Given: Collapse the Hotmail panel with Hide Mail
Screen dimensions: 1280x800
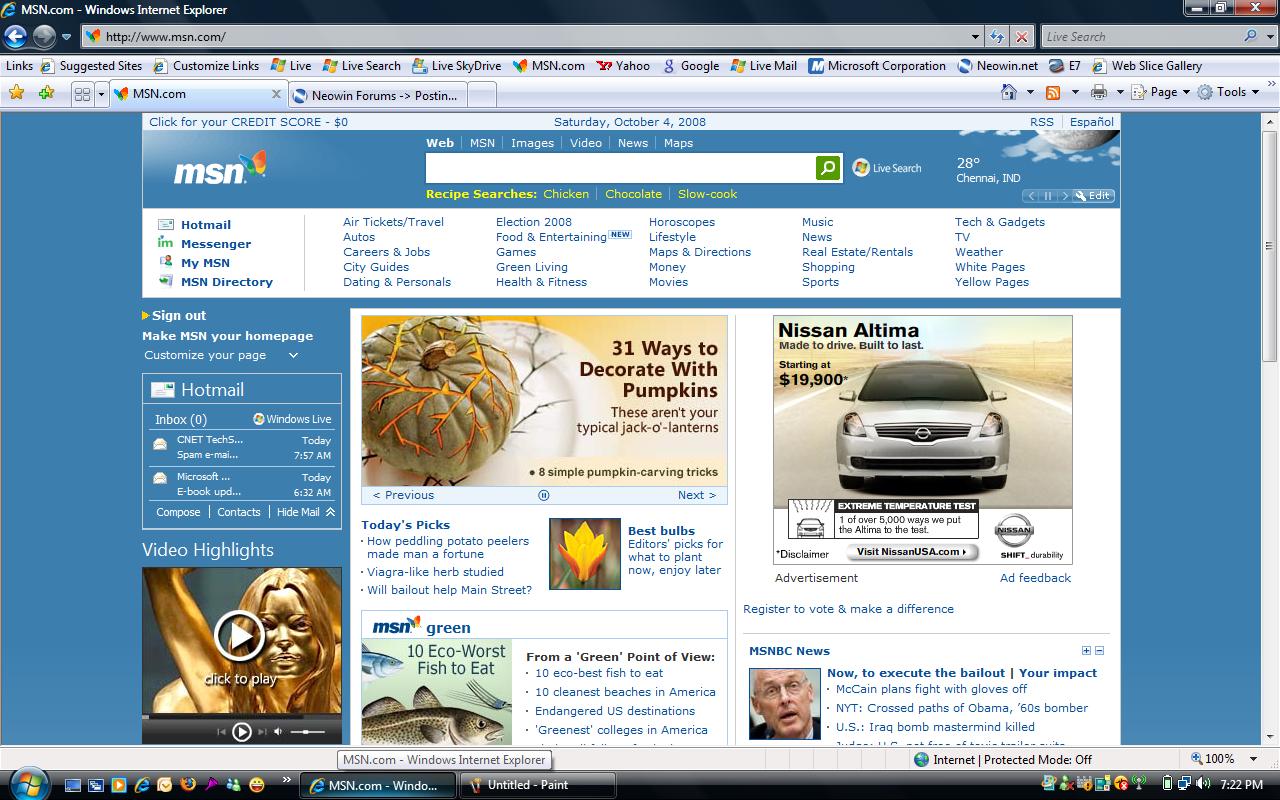Looking at the screenshot, I should 306,512.
